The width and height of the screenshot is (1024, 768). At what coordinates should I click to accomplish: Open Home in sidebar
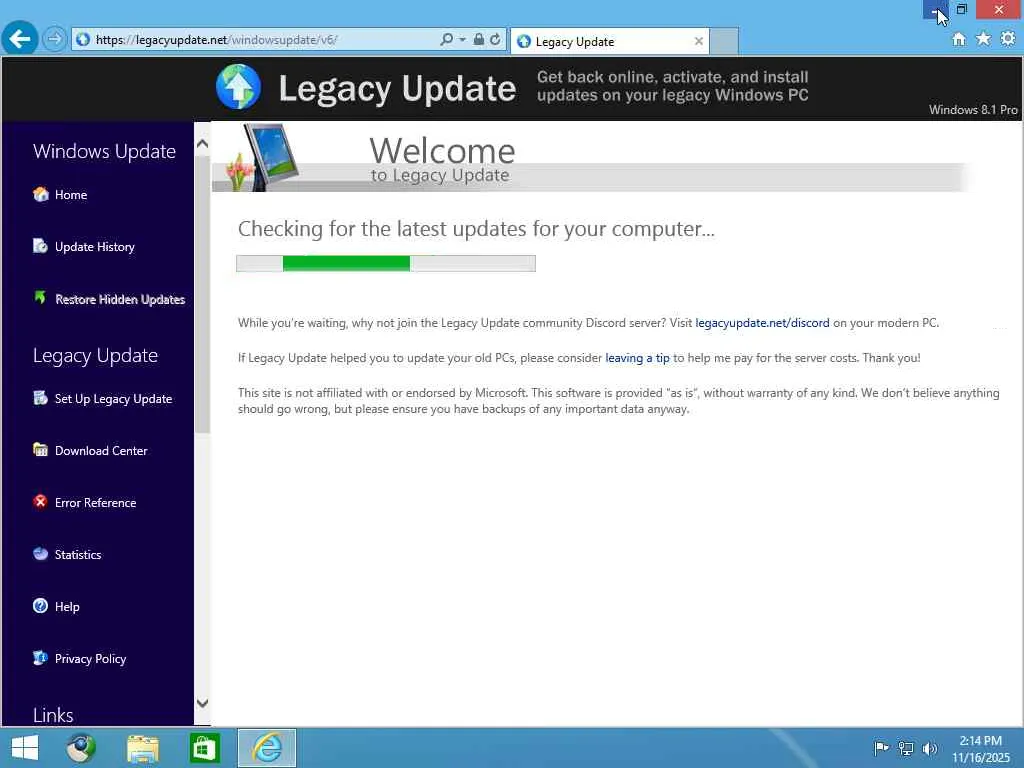pos(71,195)
